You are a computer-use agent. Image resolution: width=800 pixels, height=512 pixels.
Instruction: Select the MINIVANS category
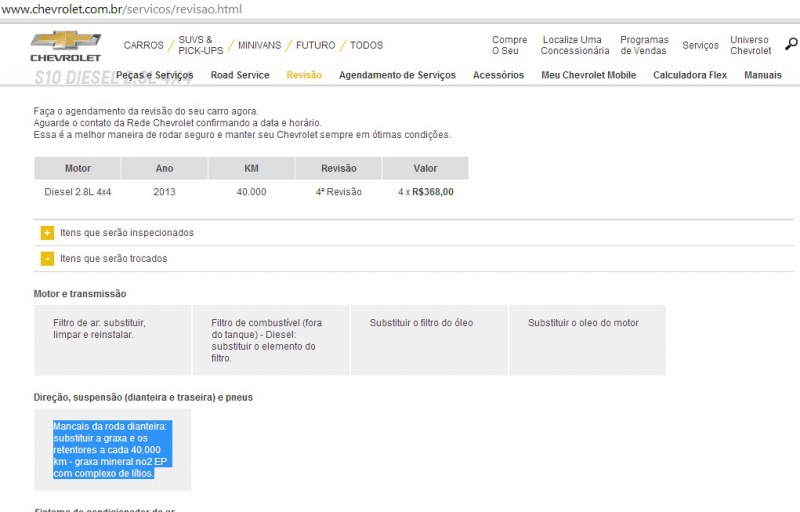click(259, 45)
